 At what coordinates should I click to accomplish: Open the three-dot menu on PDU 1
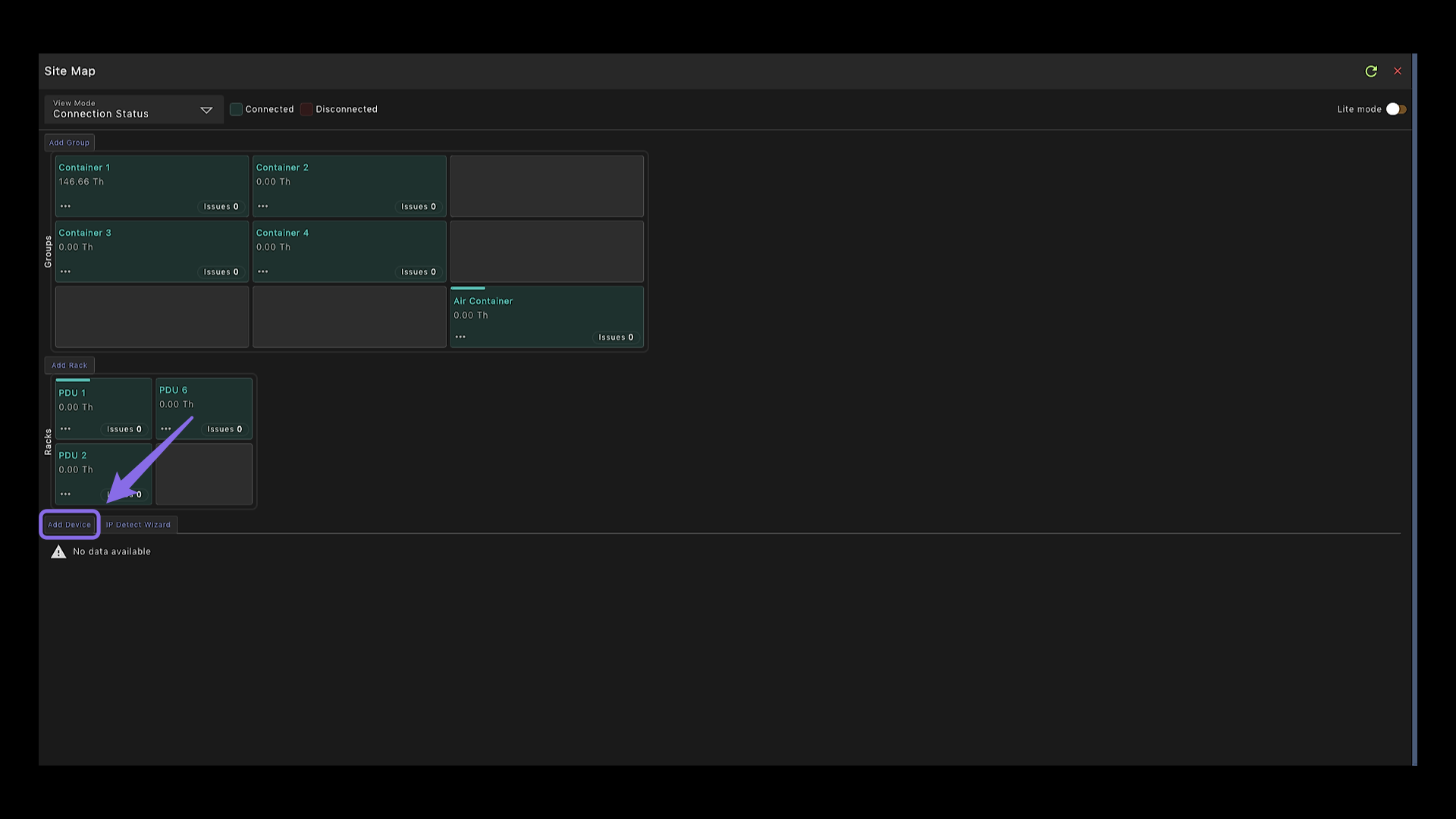point(65,429)
